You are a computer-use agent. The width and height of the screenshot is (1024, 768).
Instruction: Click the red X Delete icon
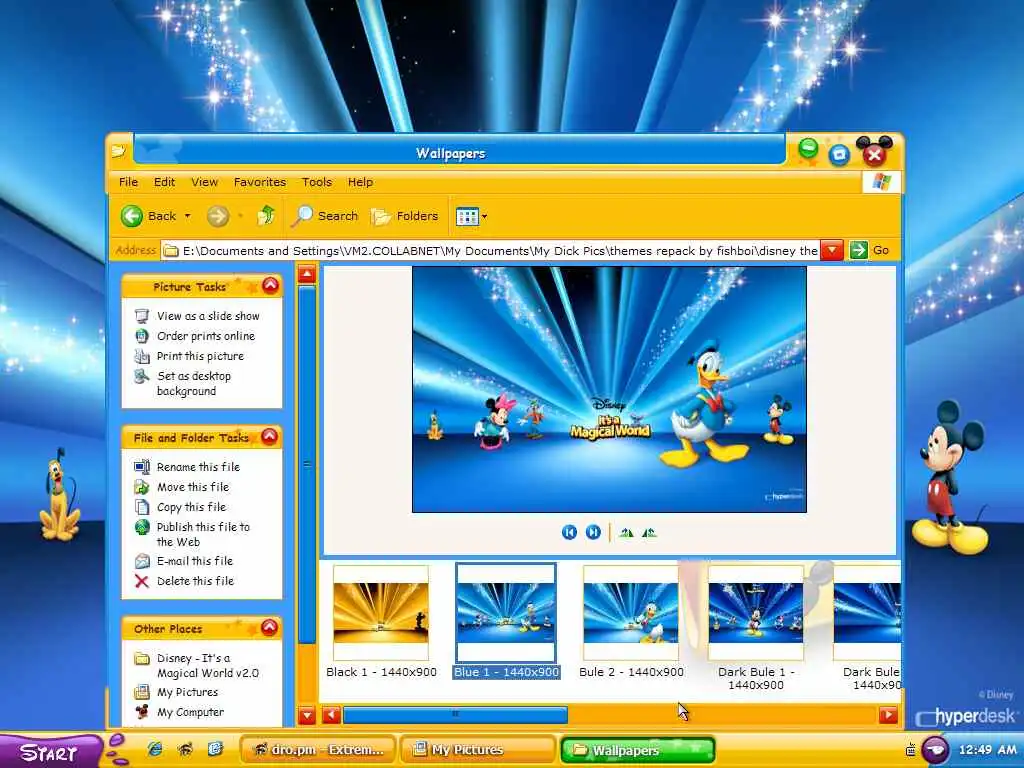[142, 581]
